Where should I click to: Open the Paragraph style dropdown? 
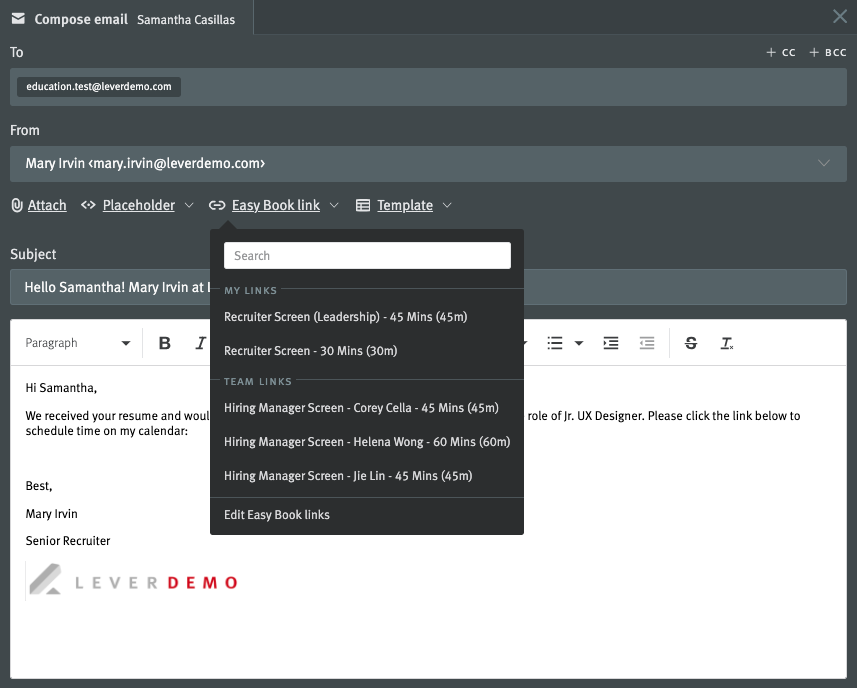click(78, 343)
